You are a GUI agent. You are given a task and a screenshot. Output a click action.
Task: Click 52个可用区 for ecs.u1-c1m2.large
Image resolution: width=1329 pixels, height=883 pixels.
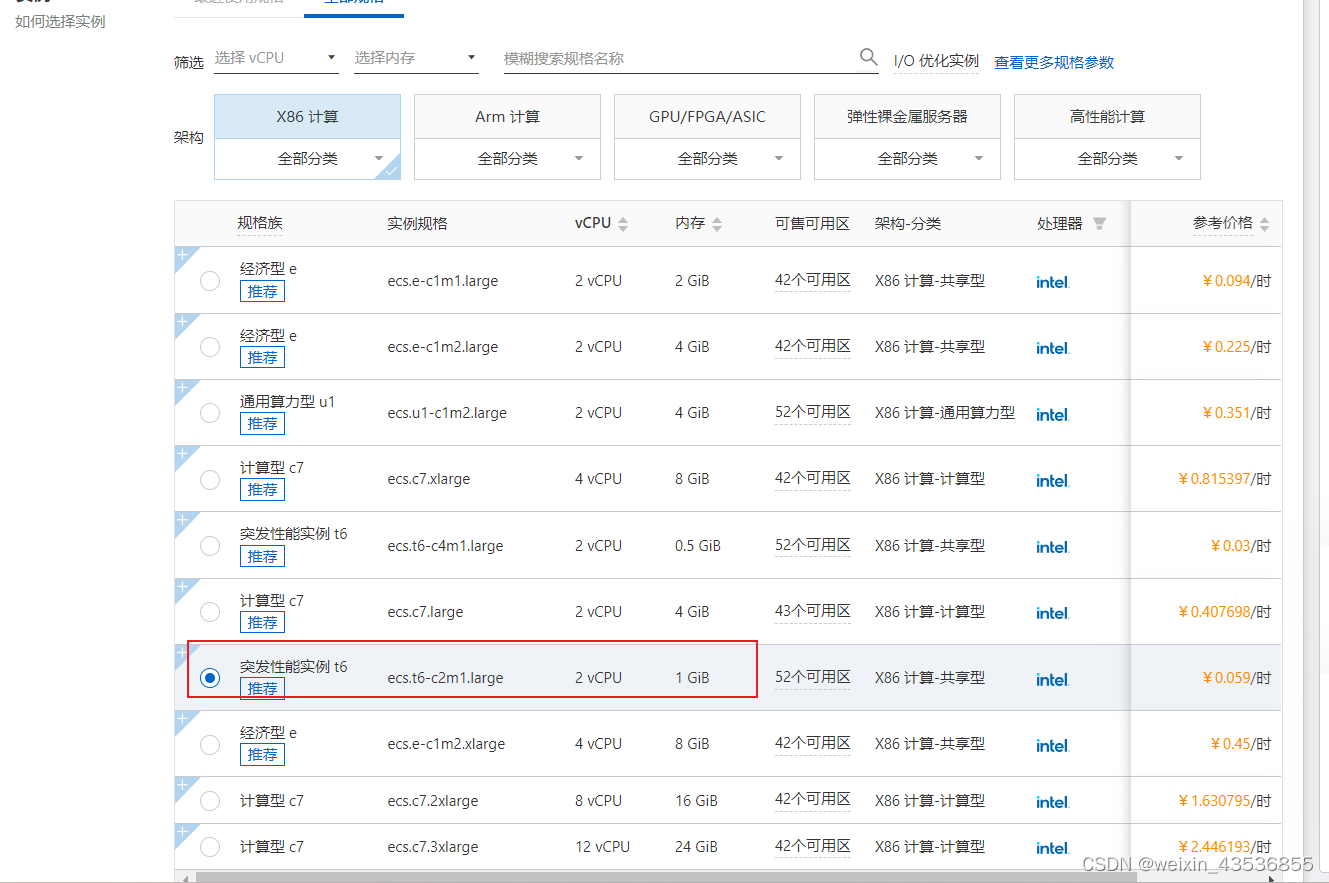812,412
